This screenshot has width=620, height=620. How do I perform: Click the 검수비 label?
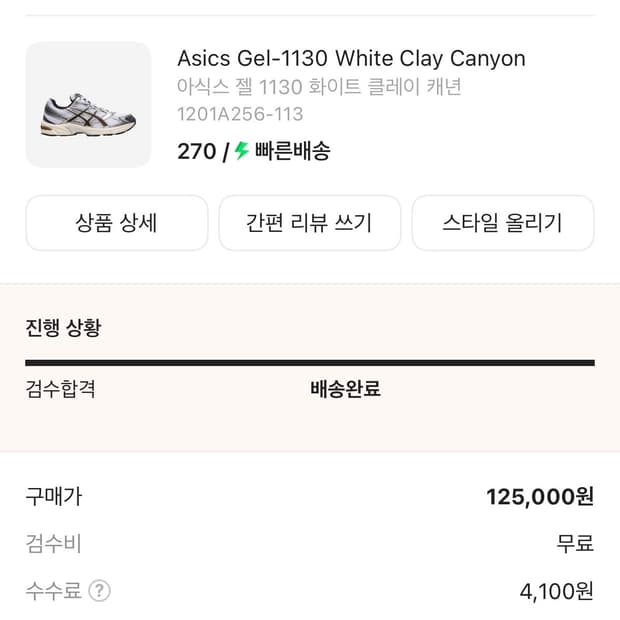pos(53,544)
